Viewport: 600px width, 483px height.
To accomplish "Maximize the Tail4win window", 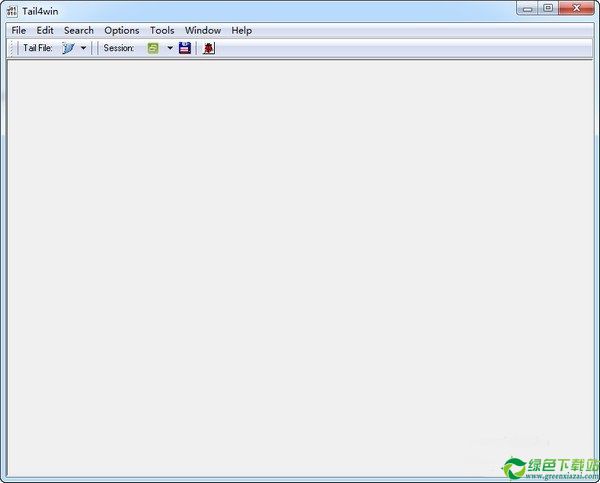I will point(548,8).
